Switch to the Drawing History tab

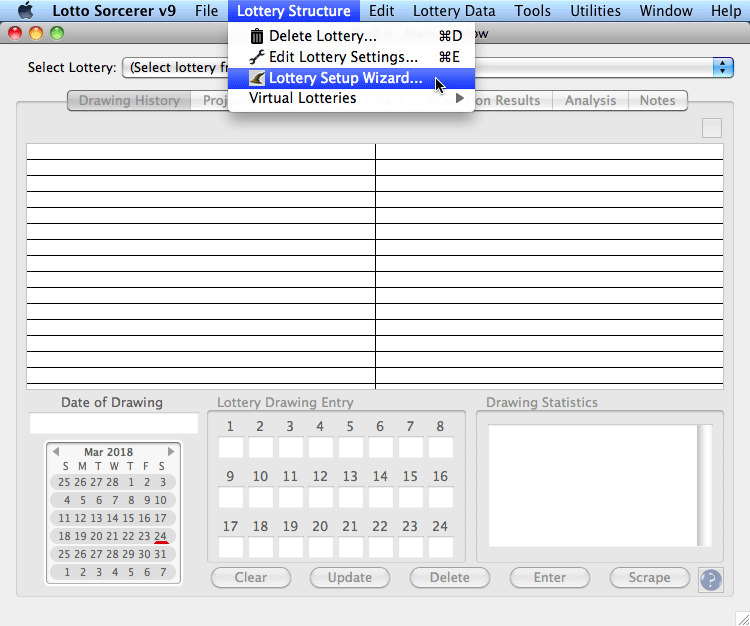tap(129, 100)
